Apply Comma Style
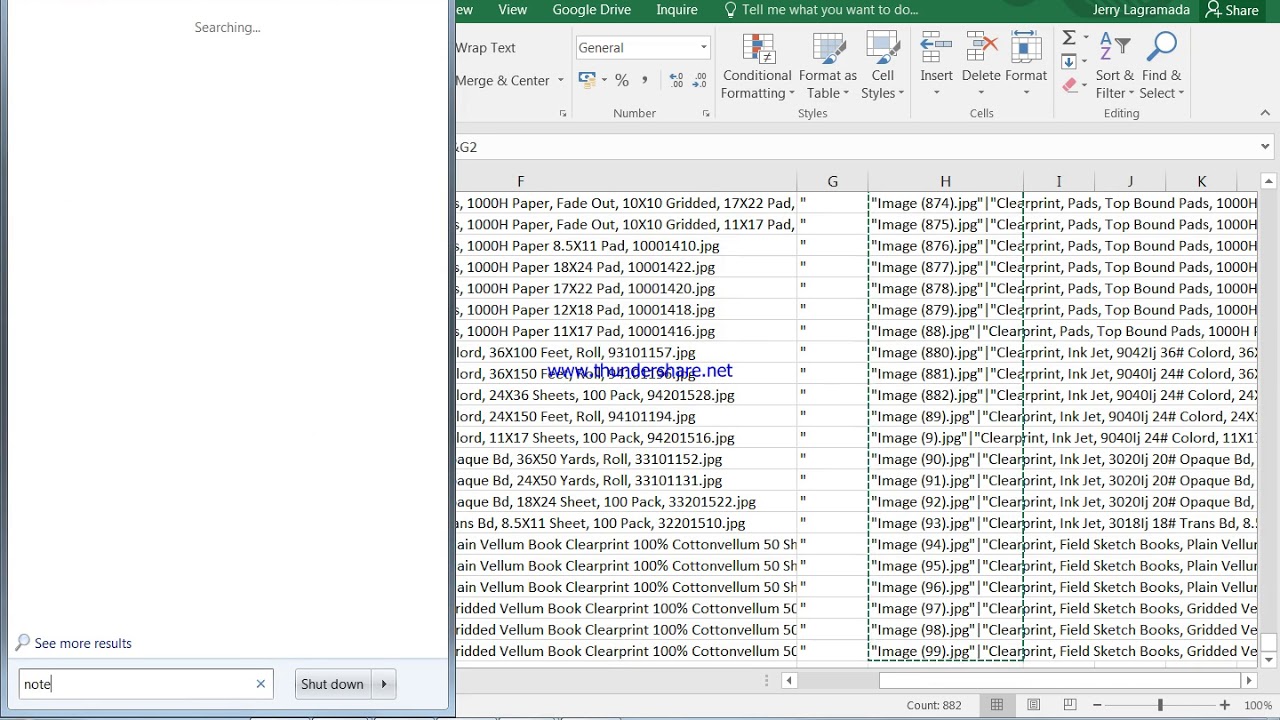Viewport: 1280px width, 720px height. 644,80
